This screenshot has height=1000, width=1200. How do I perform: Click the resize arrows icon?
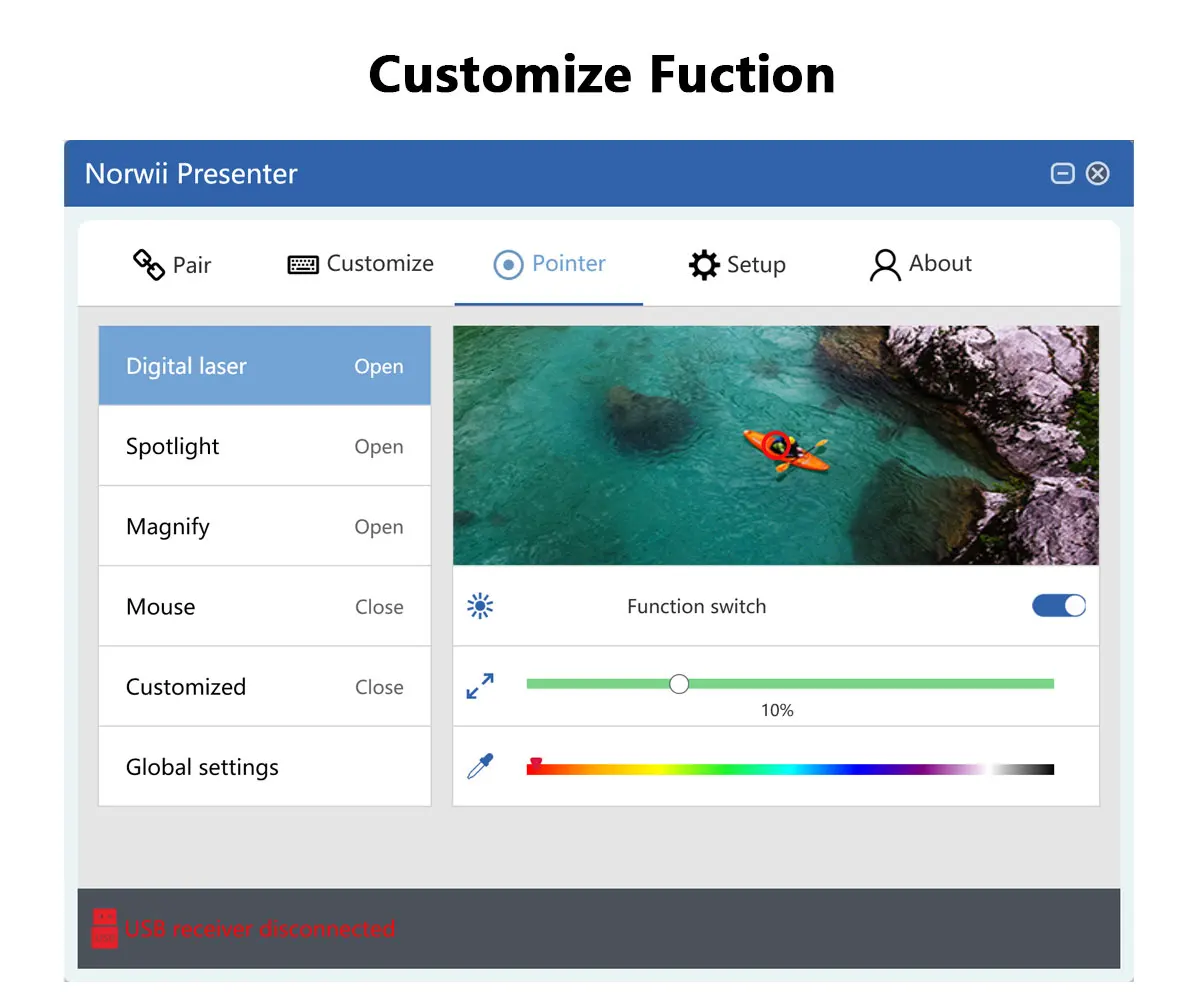pyautogui.click(x=481, y=686)
